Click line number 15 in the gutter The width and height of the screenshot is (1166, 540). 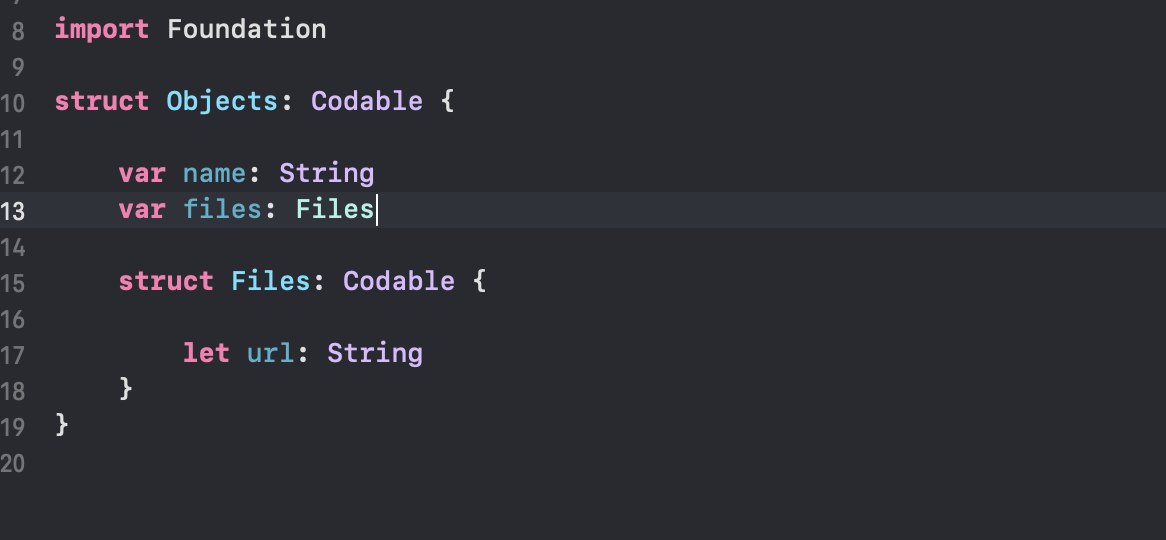pos(14,282)
